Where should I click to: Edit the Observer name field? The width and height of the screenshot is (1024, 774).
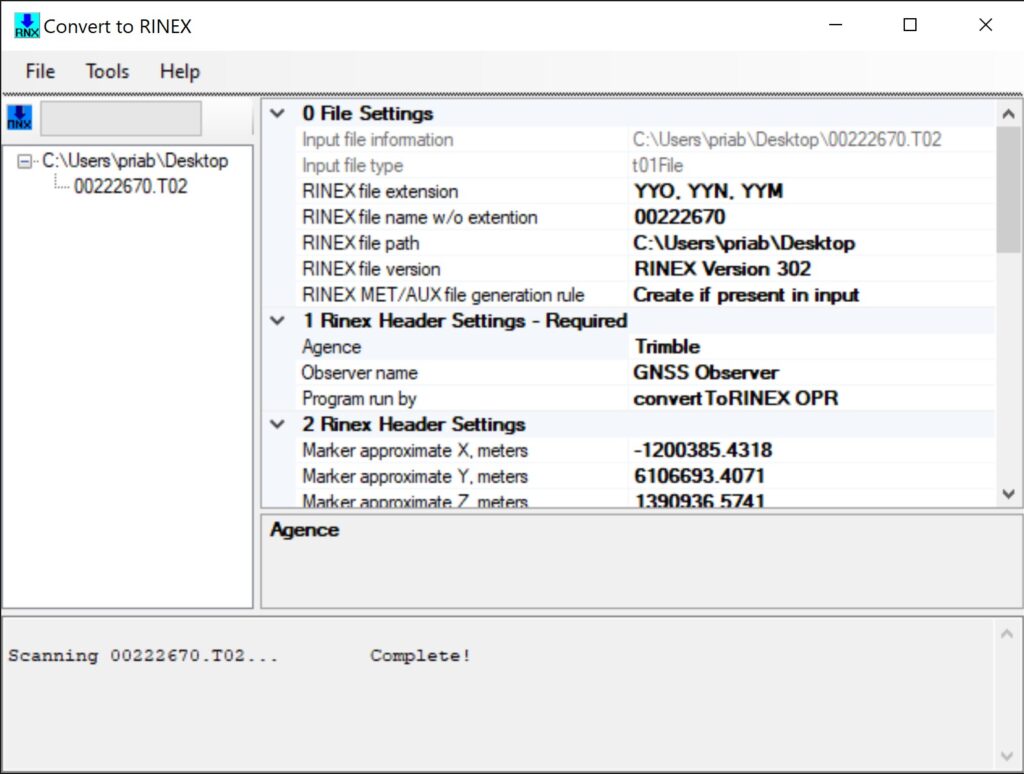point(706,373)
